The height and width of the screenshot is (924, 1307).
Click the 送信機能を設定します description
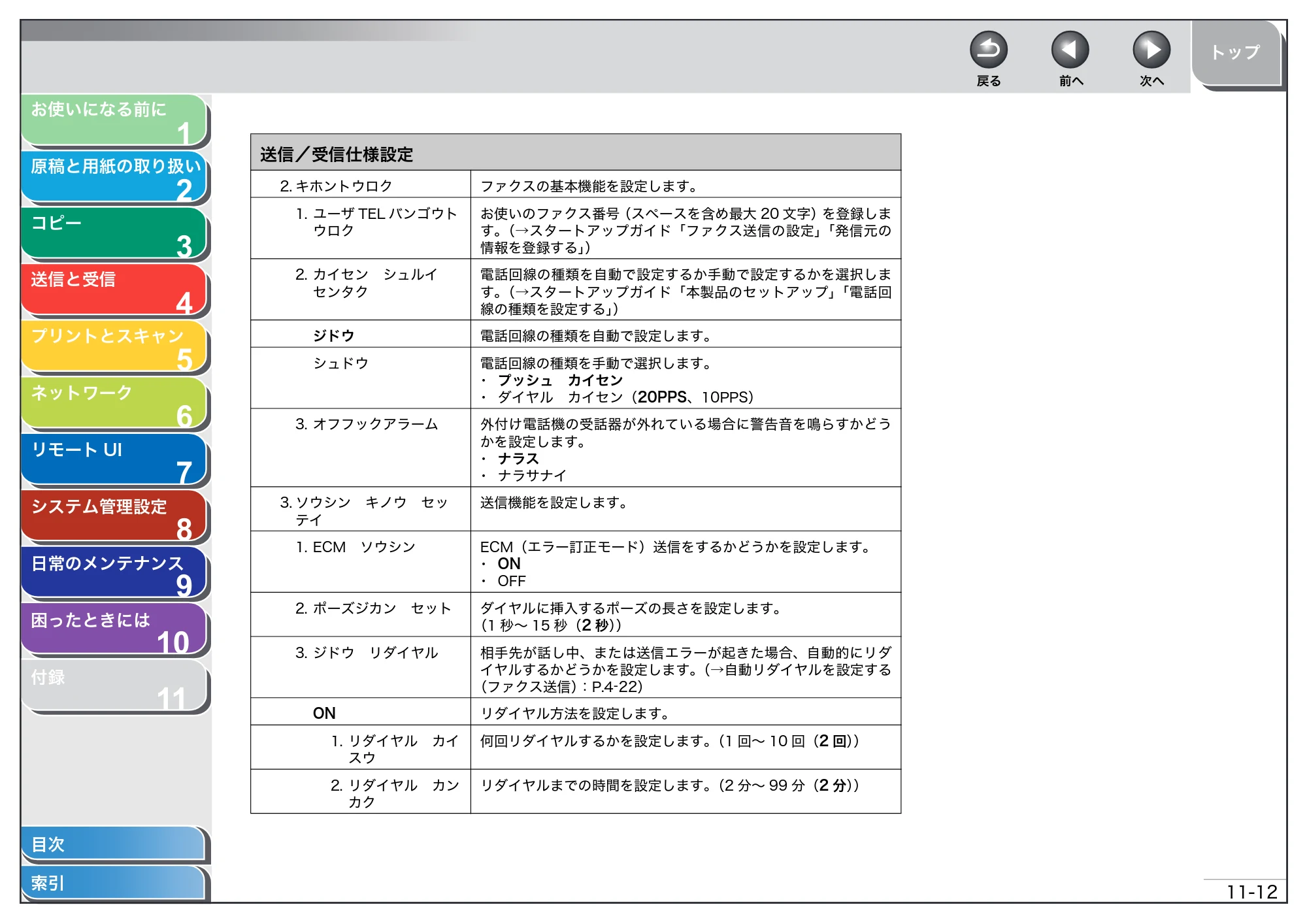pyautogui.click(x=554, y=503)
